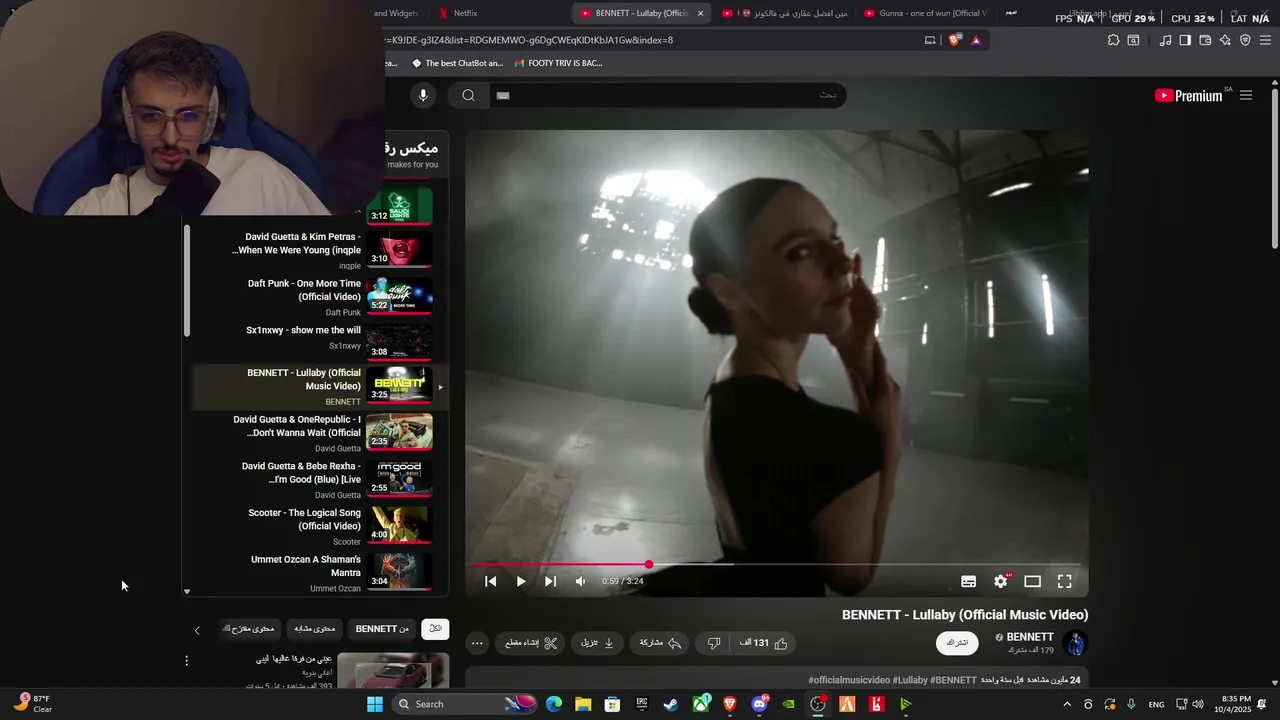Screen dimensions: 1280x720
Task: Open File Explorer from the taskbar
Action: click(x=583, y=704)
